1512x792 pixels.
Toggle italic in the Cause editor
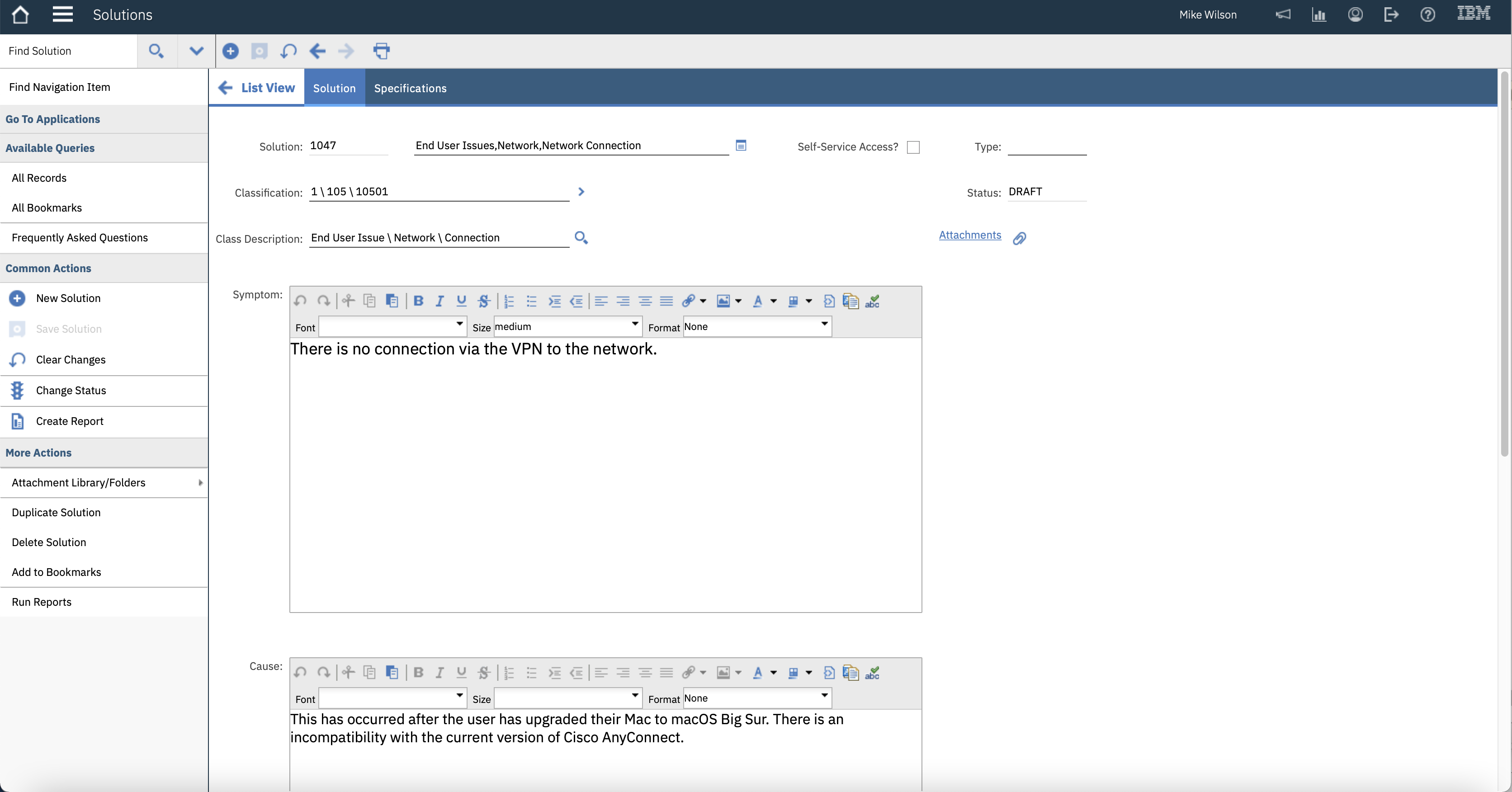(439, 672)
